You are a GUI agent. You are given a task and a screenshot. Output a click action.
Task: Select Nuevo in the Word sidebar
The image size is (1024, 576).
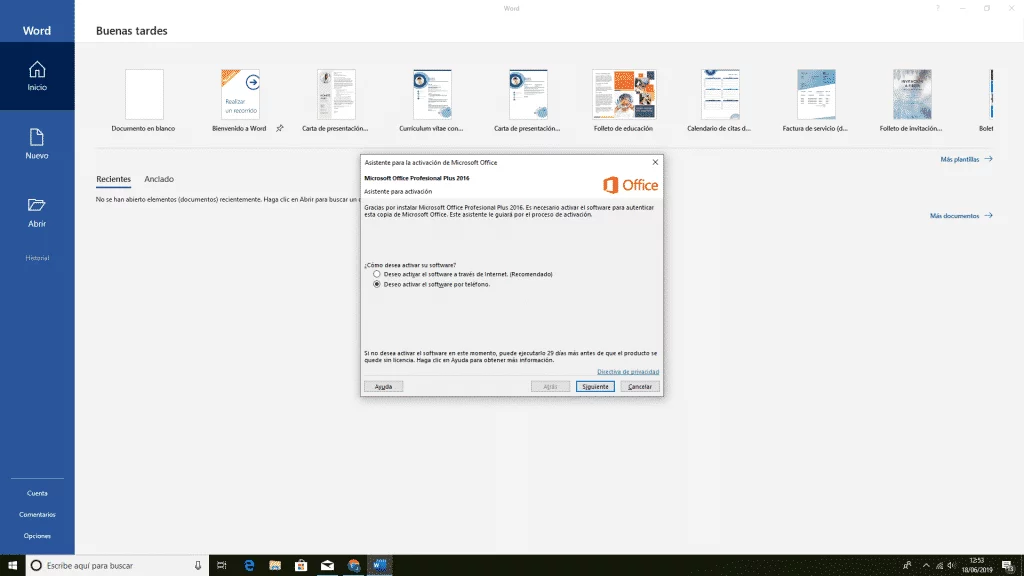pyautogui.click(x=37, y=140)
